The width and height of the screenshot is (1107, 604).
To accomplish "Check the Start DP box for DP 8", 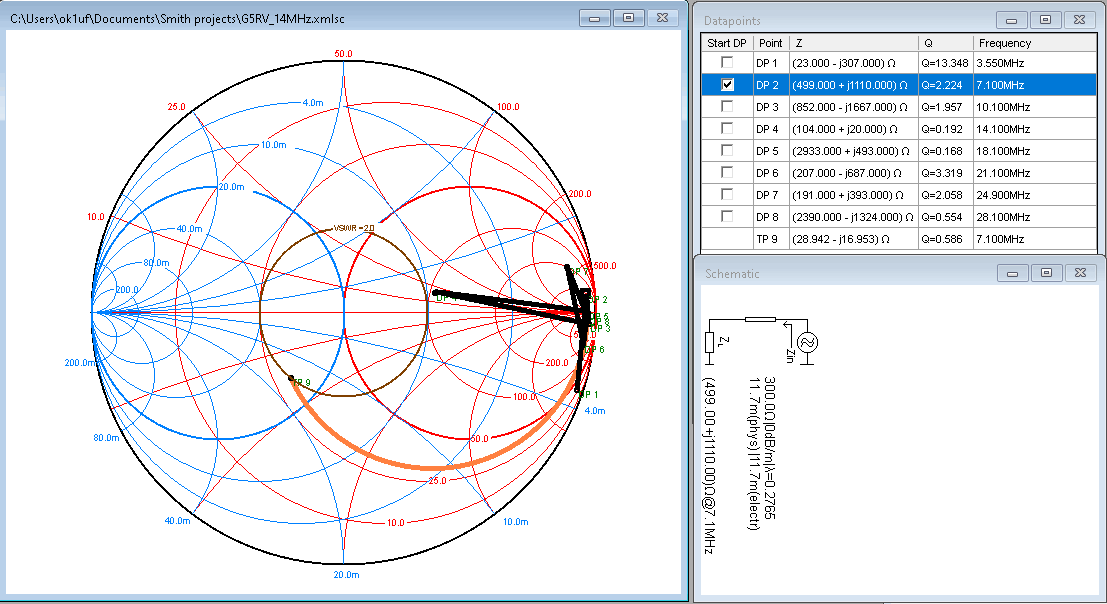I will tap(727, 217).
